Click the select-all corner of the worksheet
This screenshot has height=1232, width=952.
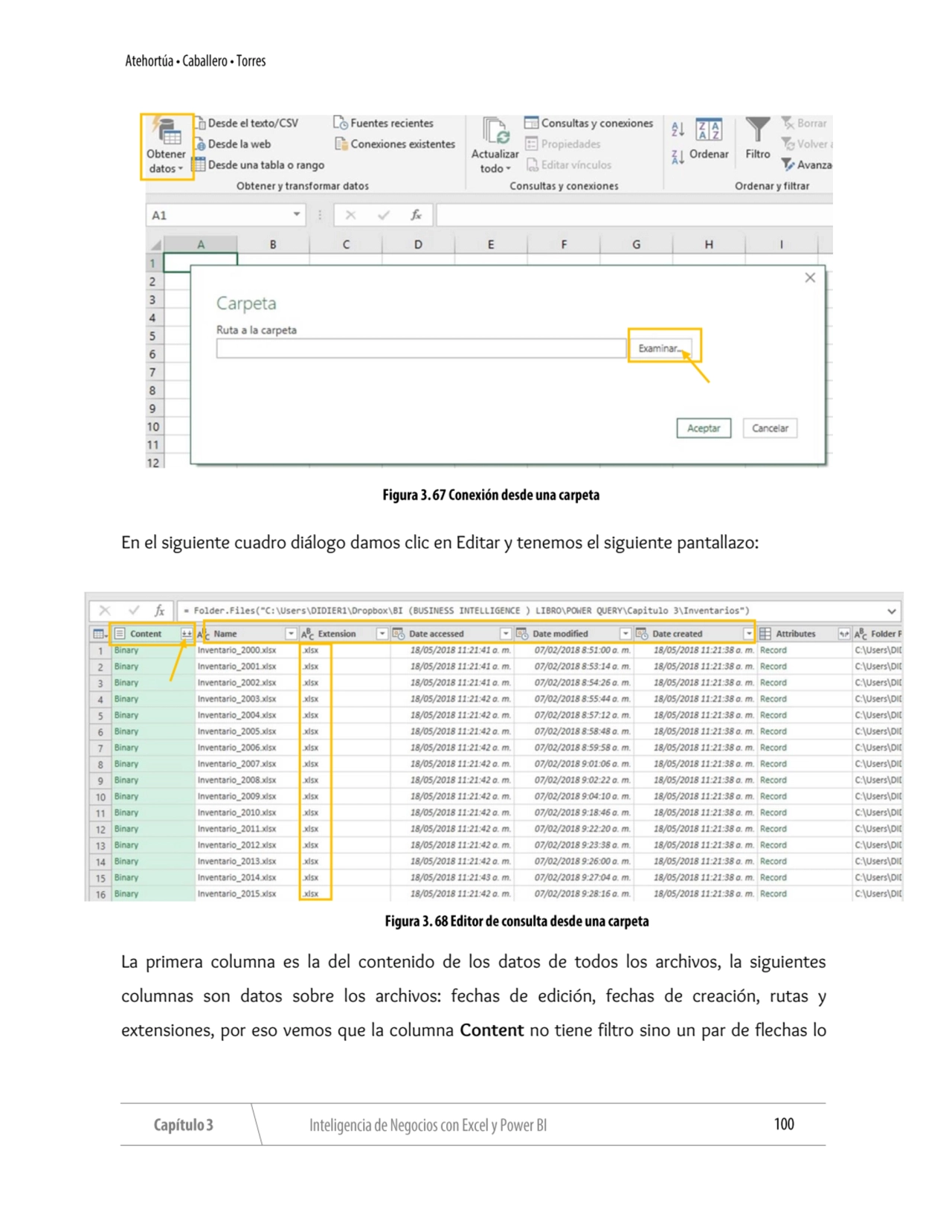[155, 244]
